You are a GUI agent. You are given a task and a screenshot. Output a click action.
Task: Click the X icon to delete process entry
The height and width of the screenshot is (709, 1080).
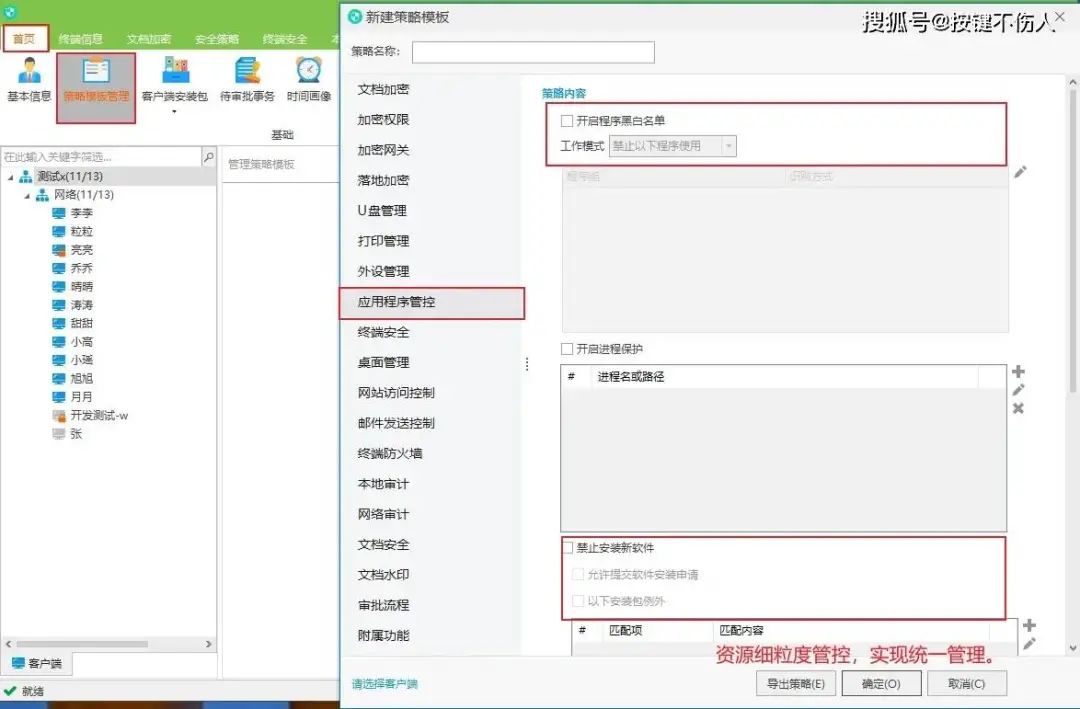pyautogui.click(x=1019, y=408)
